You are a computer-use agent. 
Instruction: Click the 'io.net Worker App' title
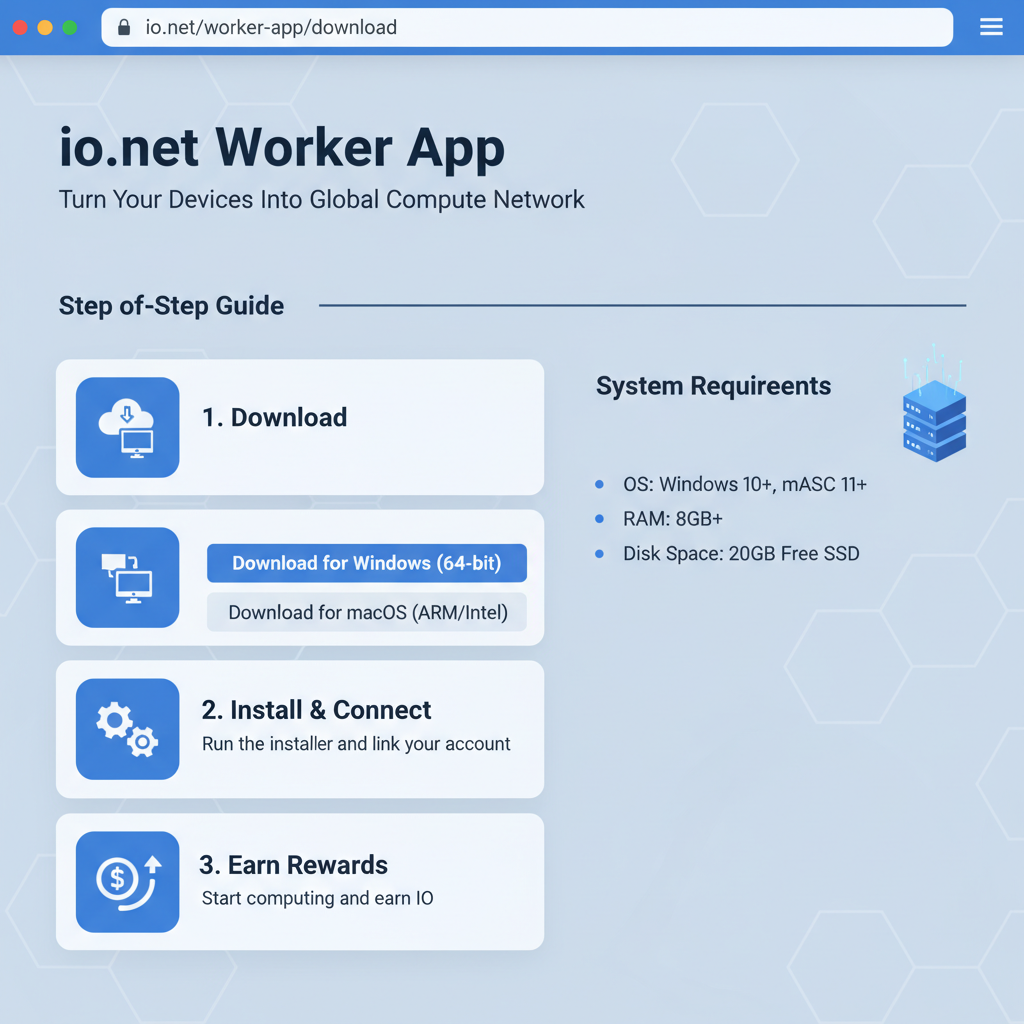click(x=281, y=148)
